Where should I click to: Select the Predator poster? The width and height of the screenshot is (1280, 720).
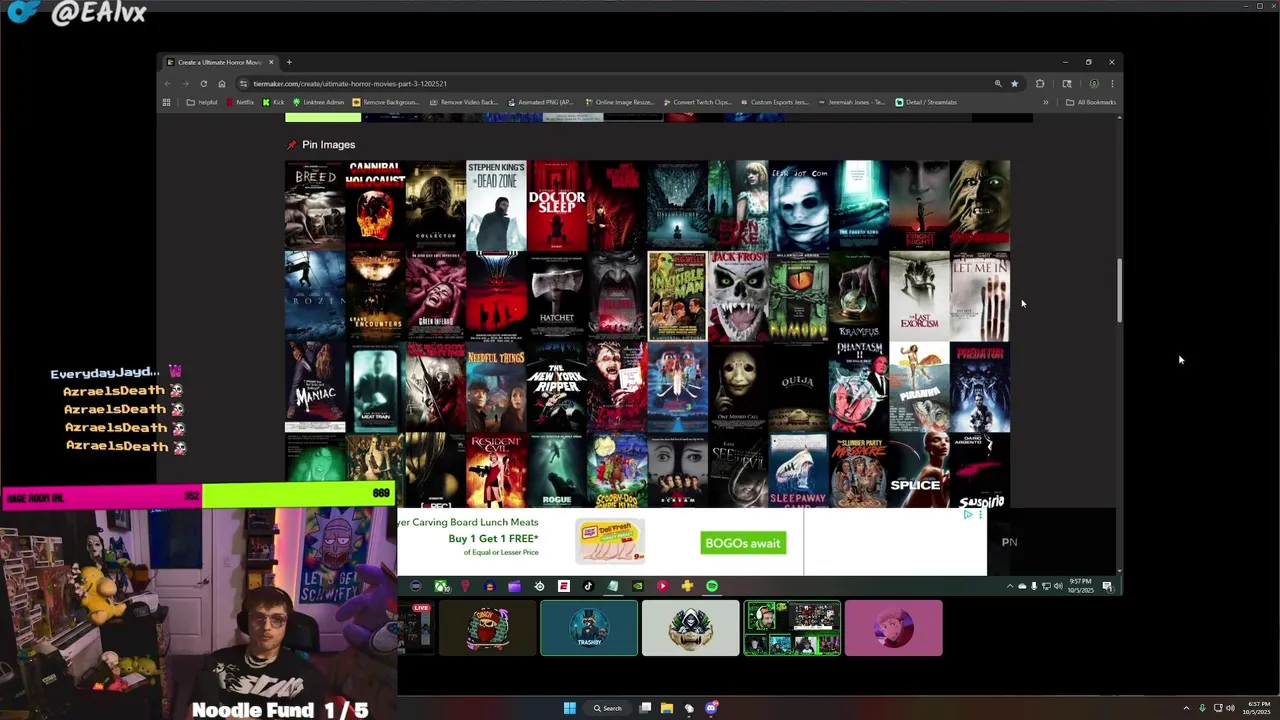pyautogui.click(x=980, y=387)
